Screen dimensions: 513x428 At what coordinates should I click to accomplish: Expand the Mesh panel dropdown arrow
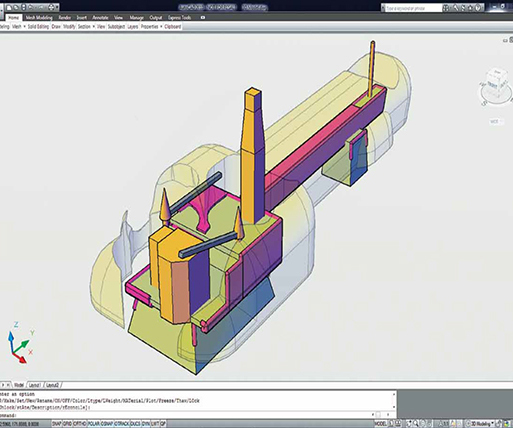point(24,27)
